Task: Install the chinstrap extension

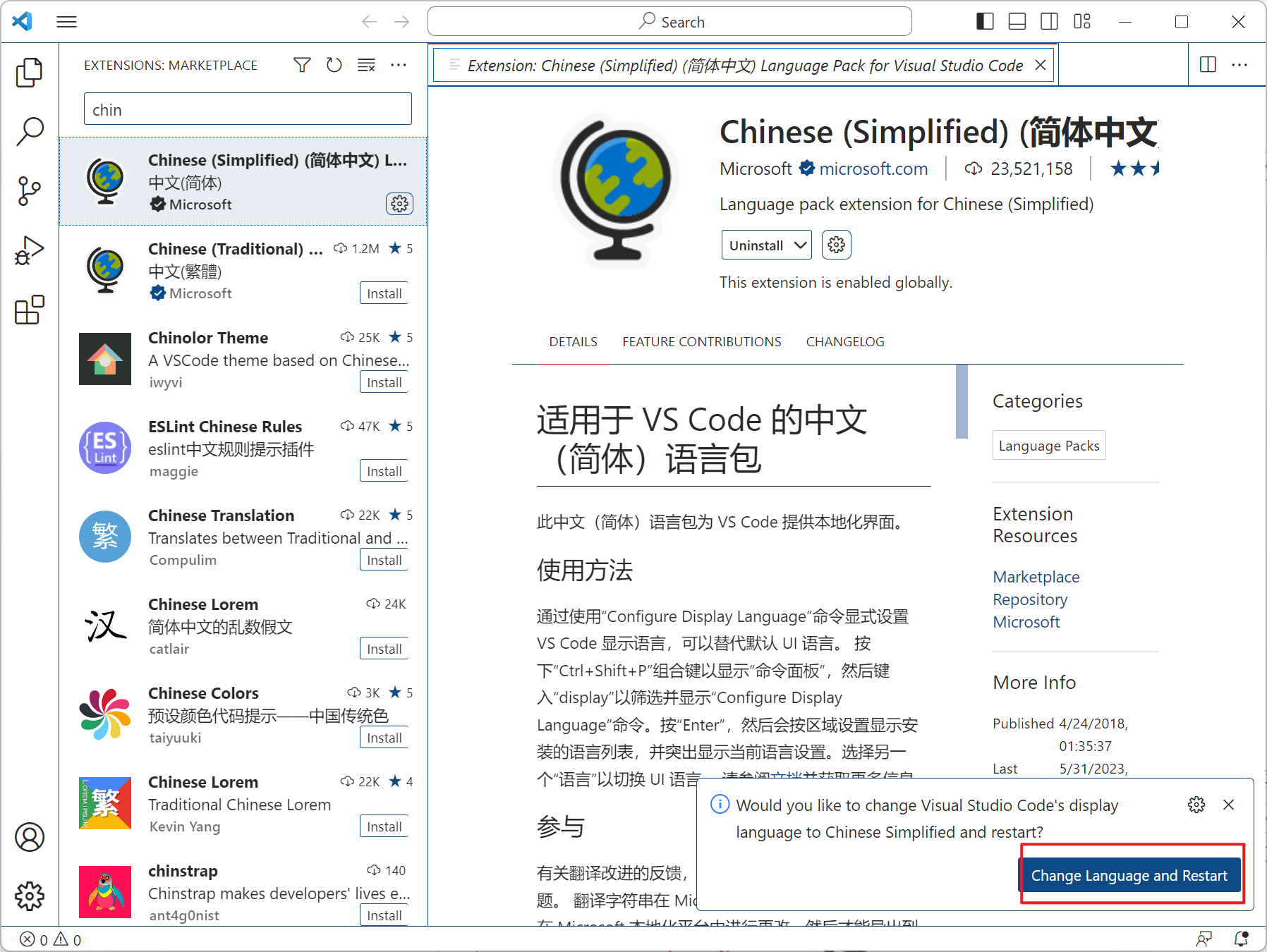Action: click(x=384, y=915)
